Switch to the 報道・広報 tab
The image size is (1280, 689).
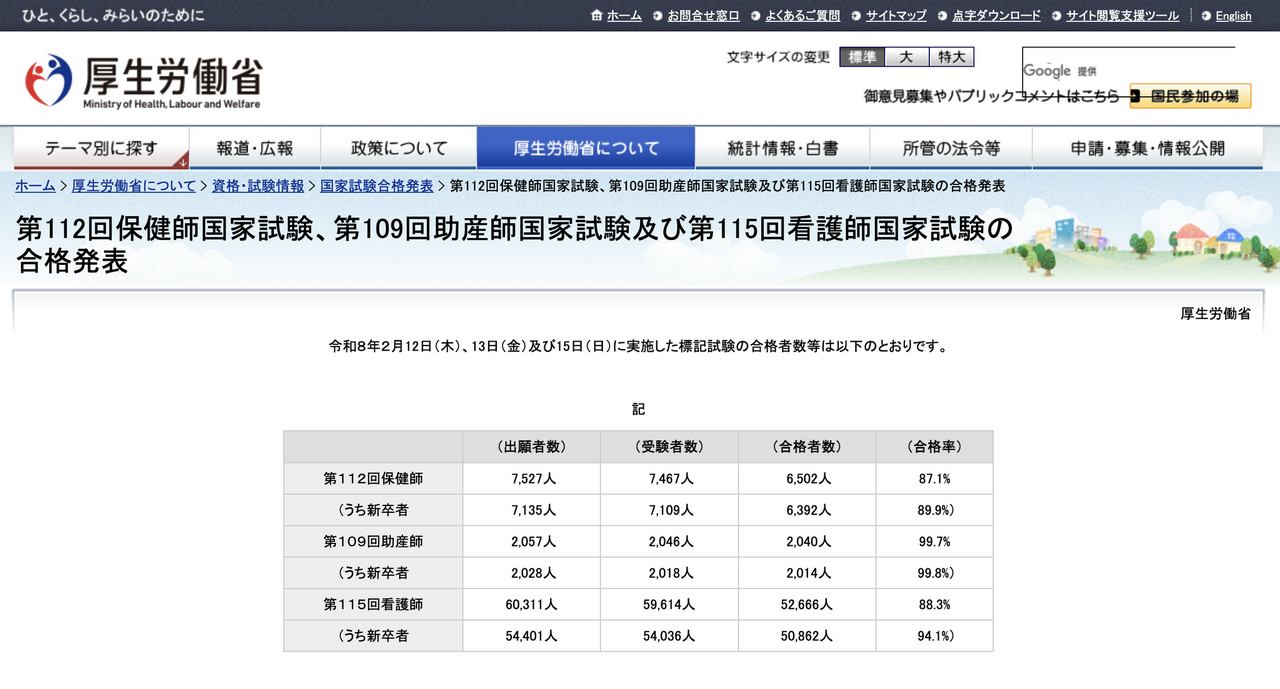[255, 147]
